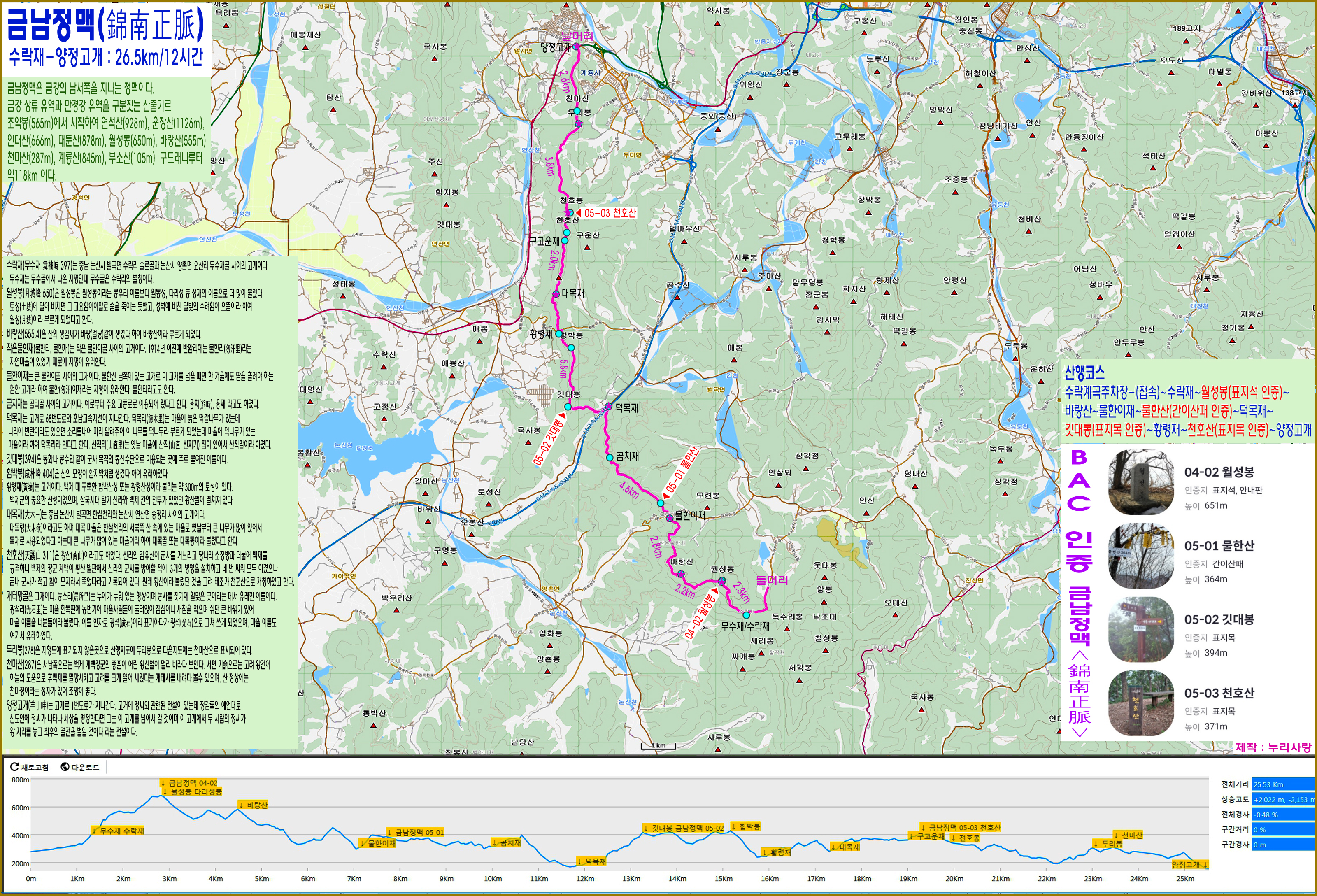Select the 월성봉 다리성봉 elevation marker
This screenshot has width=1317, height=896.
(192, 792)
